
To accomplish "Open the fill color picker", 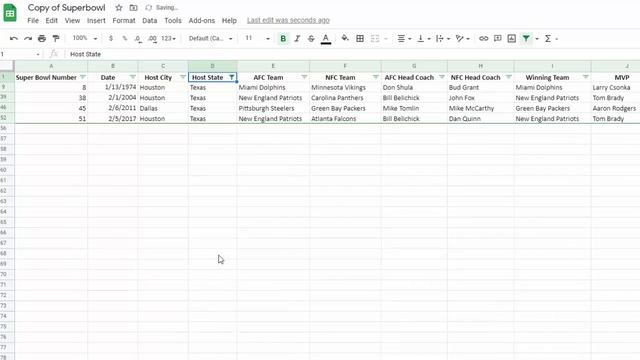I will [x=345, y=38].
